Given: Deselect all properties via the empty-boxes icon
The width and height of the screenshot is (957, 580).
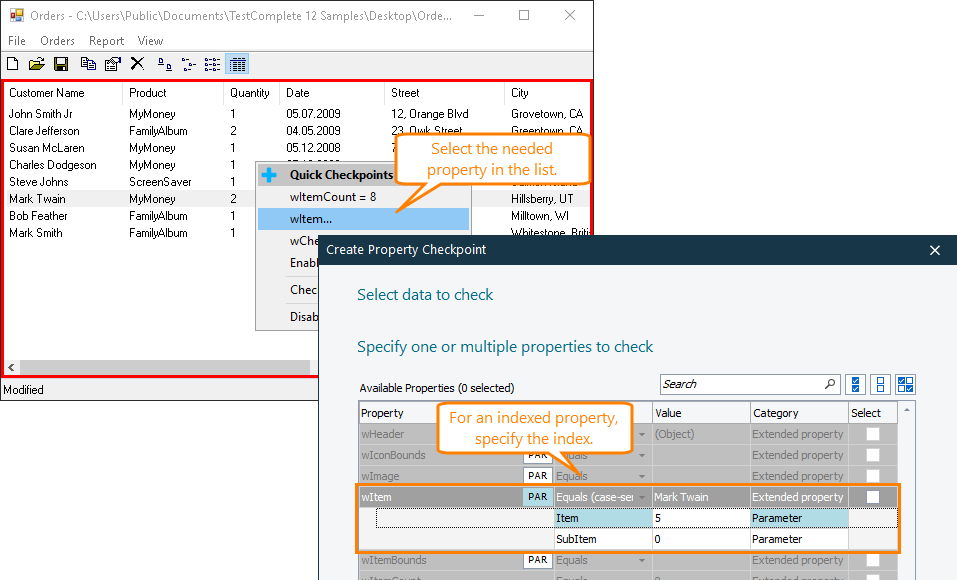Looking at the screenshot, I should click(880, 384).
